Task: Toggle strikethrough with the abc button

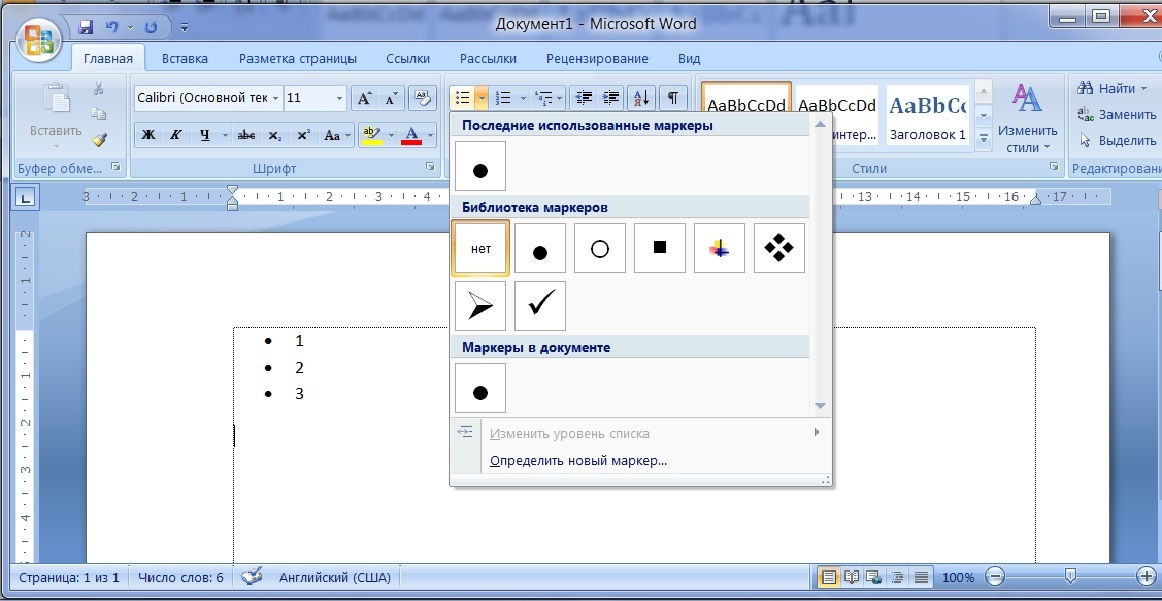Action: click(x=245, y=135)
